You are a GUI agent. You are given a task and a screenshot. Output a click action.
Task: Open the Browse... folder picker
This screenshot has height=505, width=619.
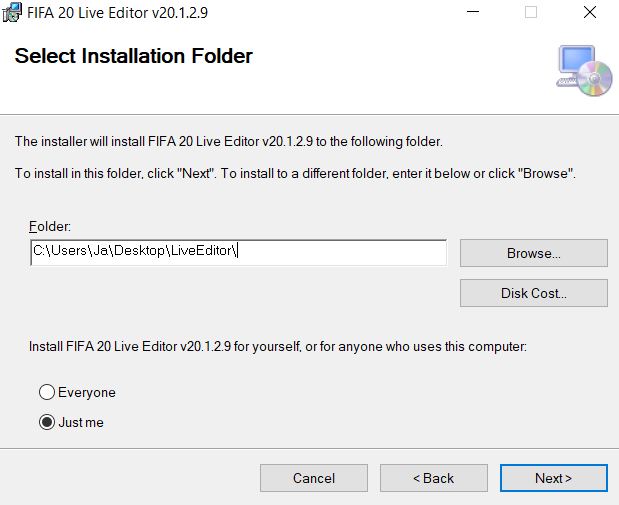pyautogui.click(x=534, y=253)
